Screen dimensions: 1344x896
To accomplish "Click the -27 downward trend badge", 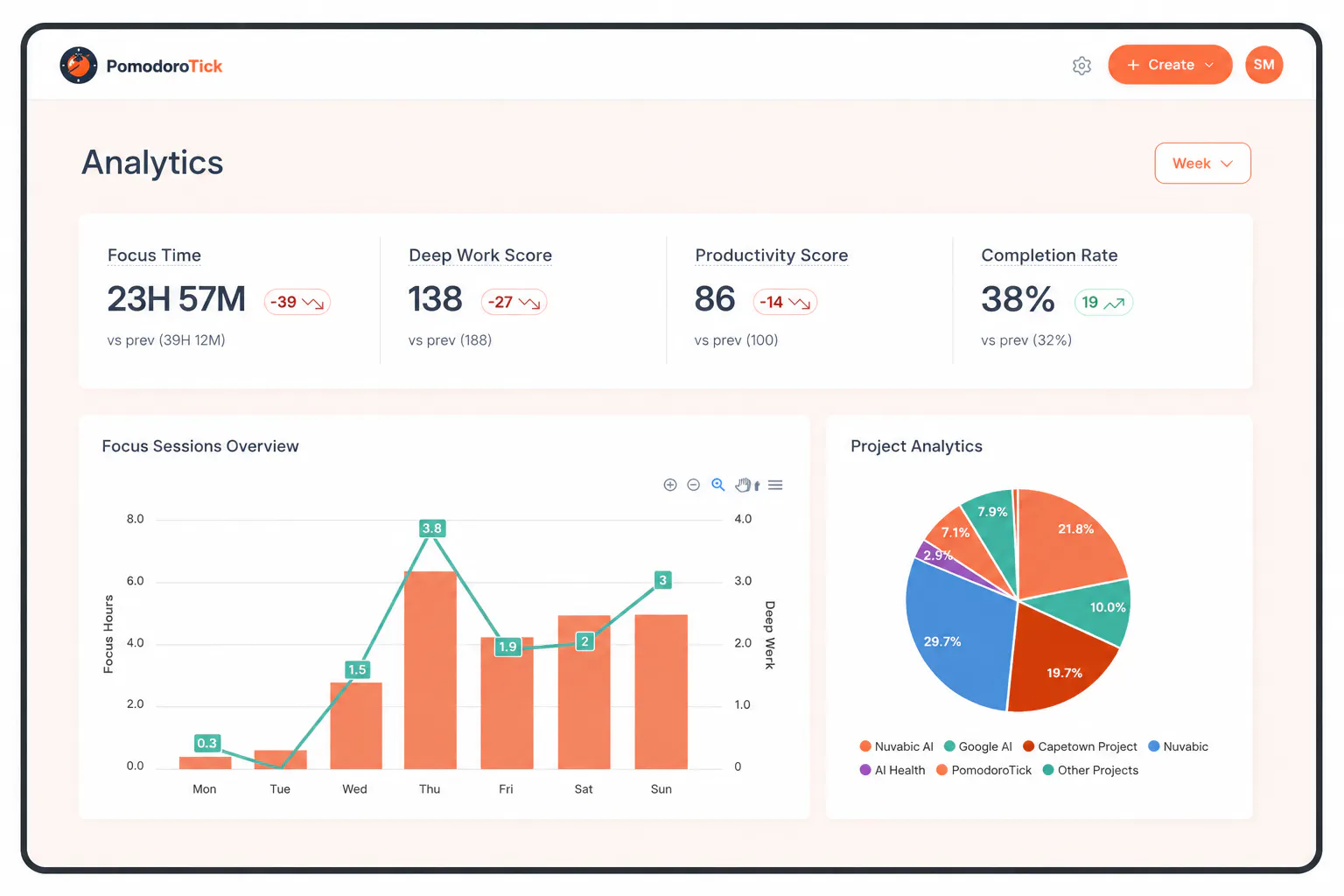I will pos(514,302).
